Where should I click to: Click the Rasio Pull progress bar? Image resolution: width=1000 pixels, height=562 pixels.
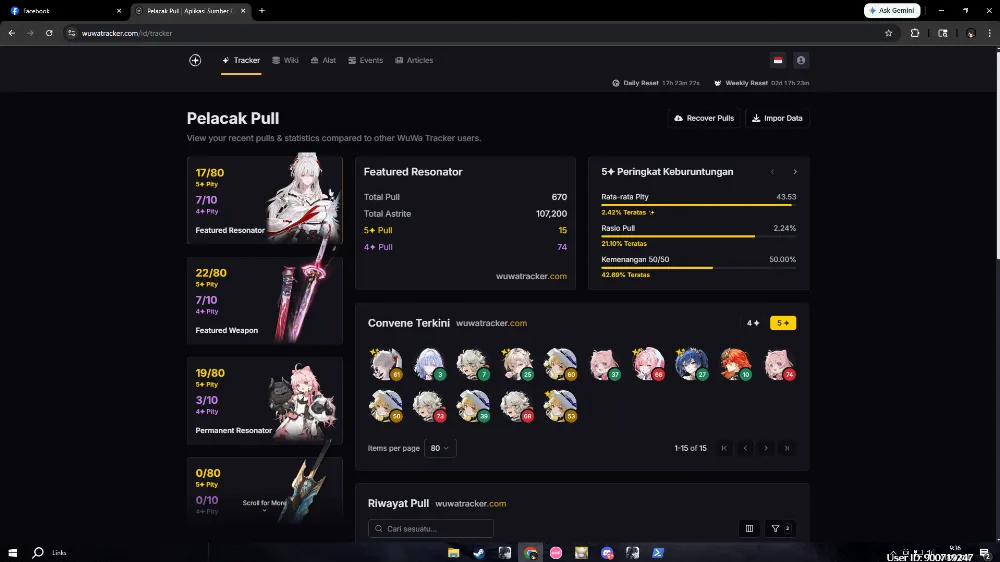(698, 236)
